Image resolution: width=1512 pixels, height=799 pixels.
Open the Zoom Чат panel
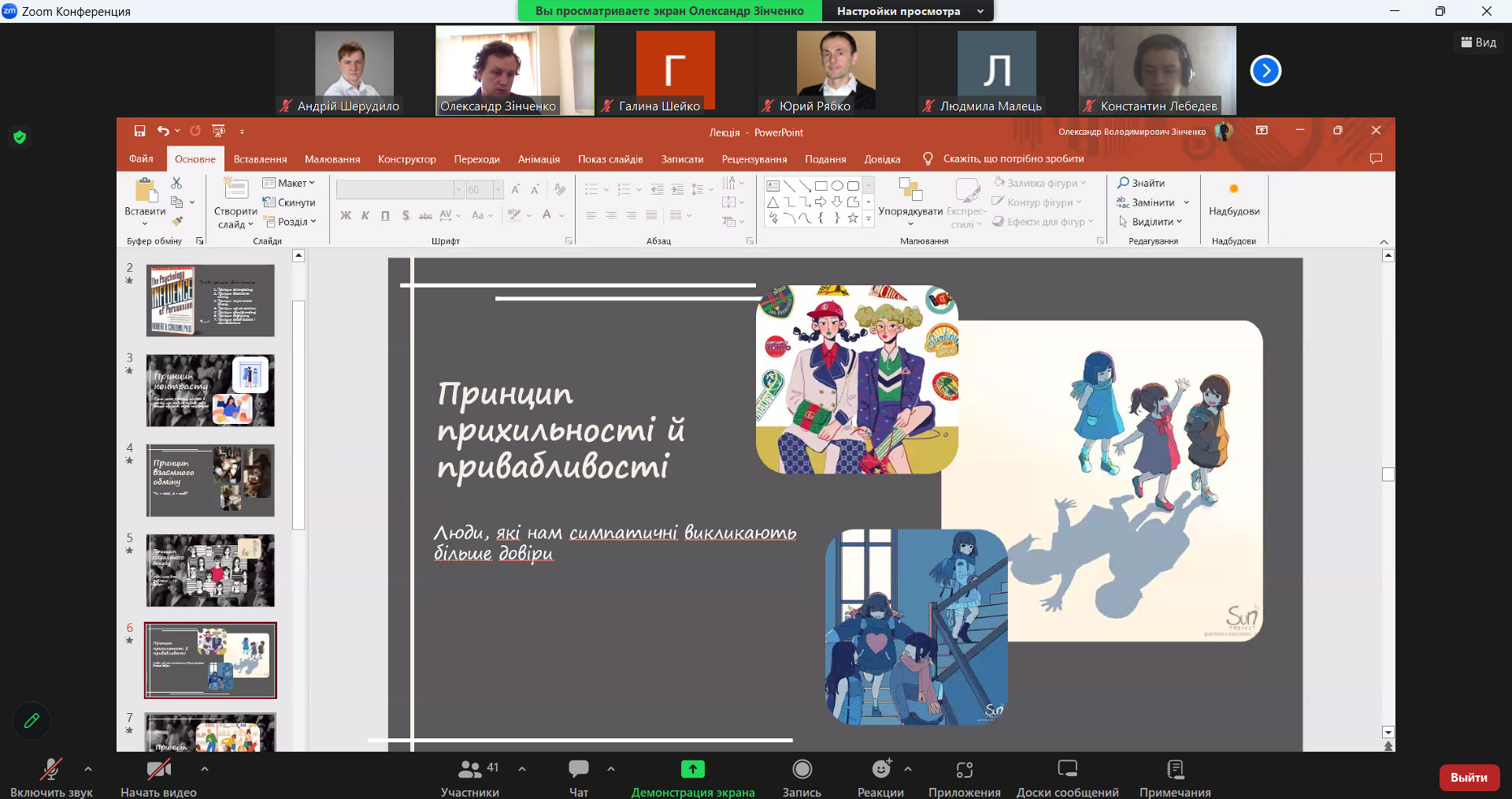579,777
